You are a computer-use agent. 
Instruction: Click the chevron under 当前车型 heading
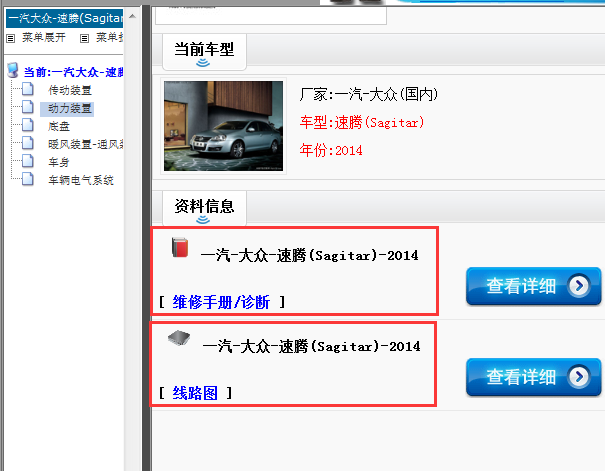(x=203, y=63)
